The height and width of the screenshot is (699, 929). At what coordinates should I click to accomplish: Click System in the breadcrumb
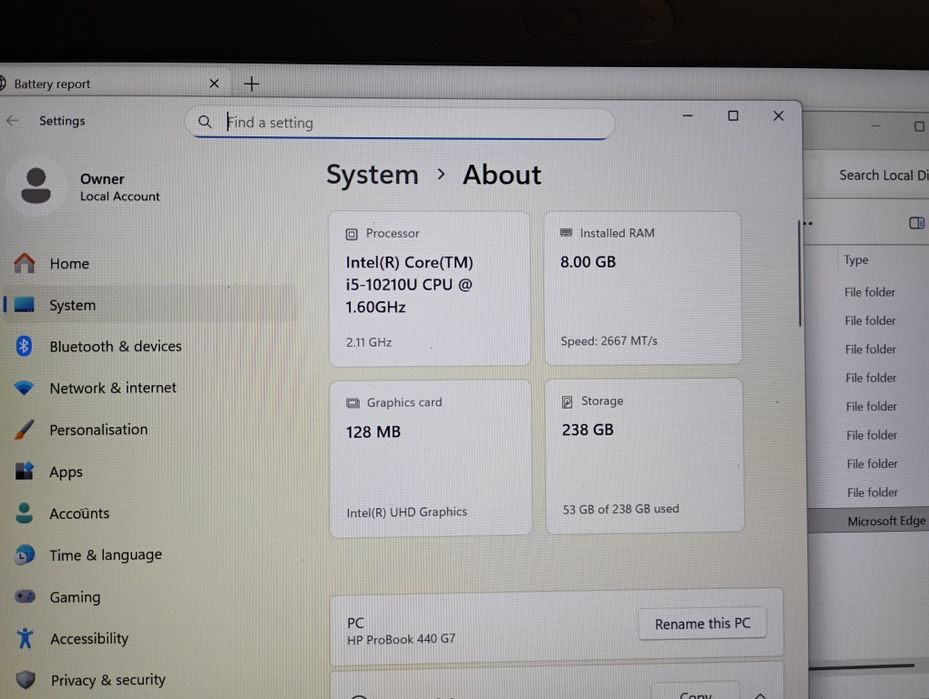[x=373, y=175]
